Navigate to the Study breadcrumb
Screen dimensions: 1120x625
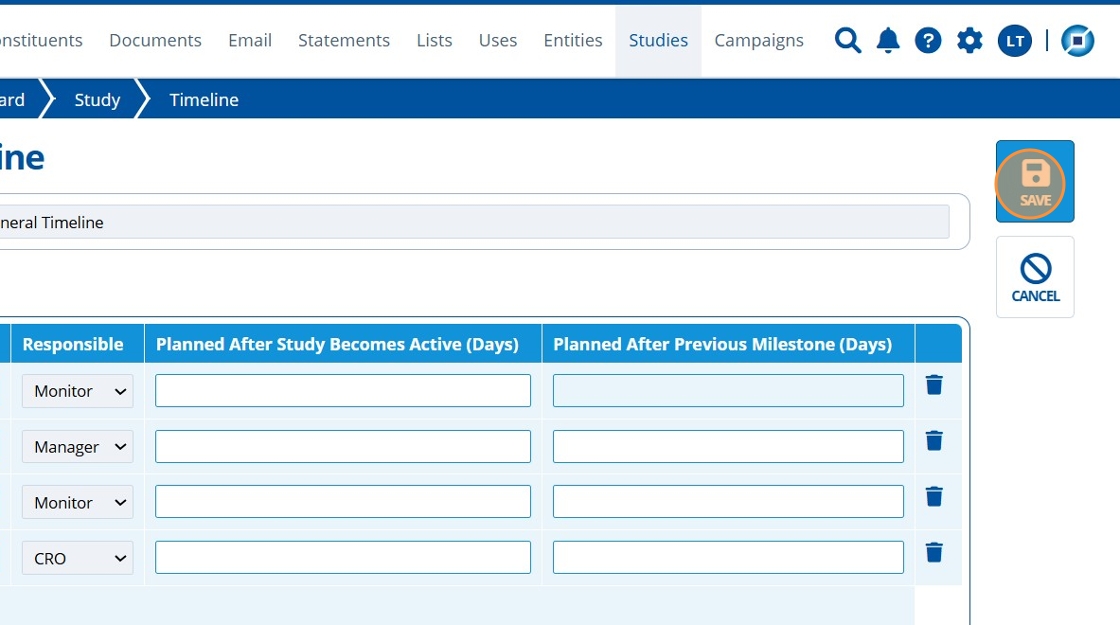[x=97, y=100]
